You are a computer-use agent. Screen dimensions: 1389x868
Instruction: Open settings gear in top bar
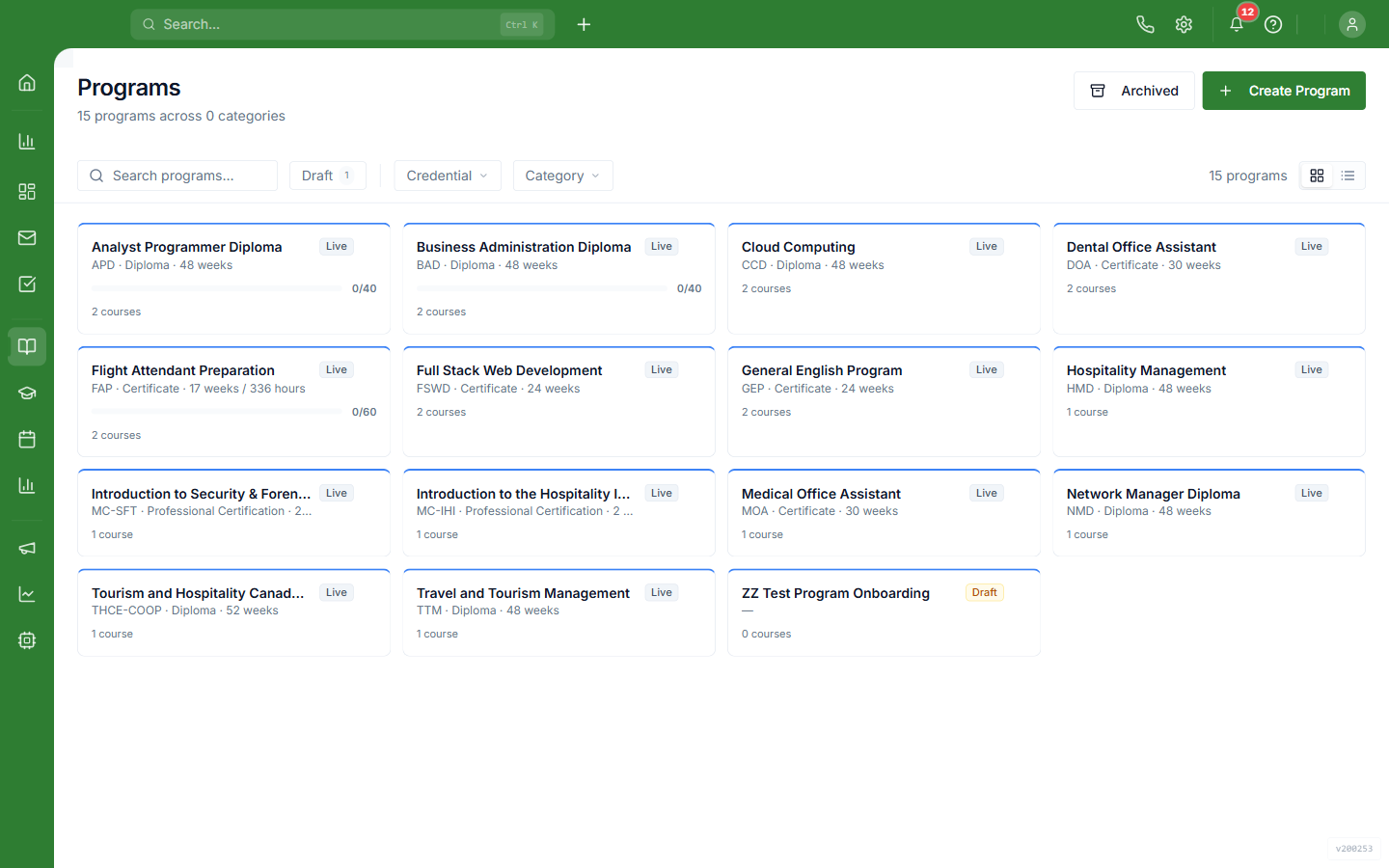click(1184, 25)
